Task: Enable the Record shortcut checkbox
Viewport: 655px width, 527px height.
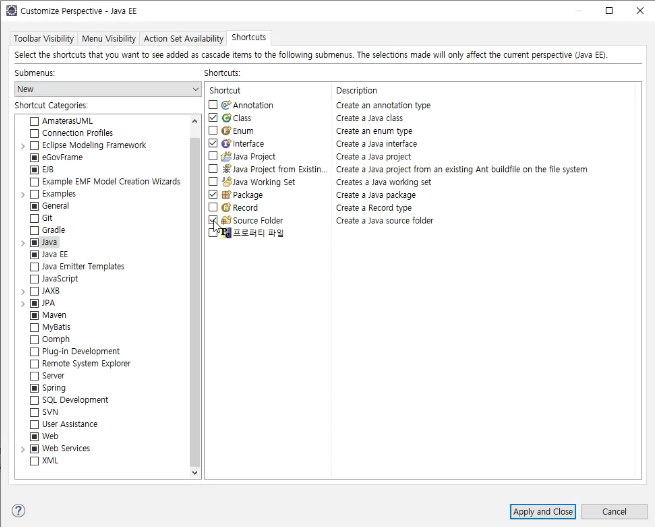Action: 213,207
